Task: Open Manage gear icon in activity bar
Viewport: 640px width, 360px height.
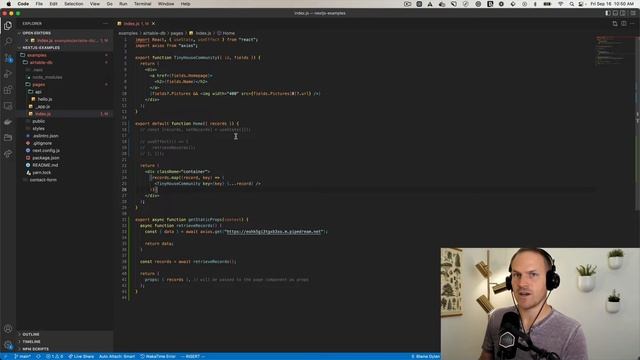Action: click(8, 345)
